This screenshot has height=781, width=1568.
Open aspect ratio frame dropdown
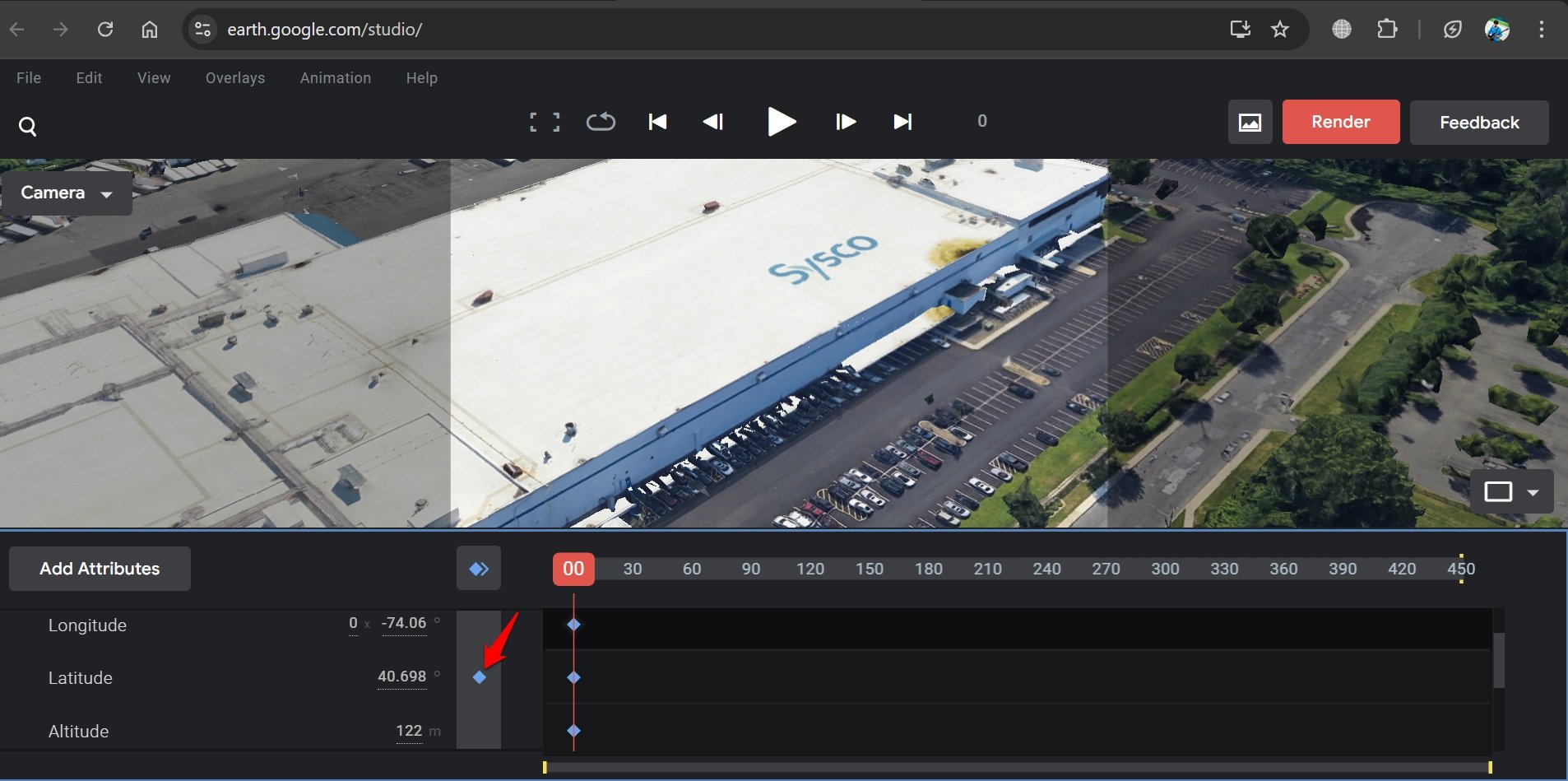click(x=1511, y=492)
